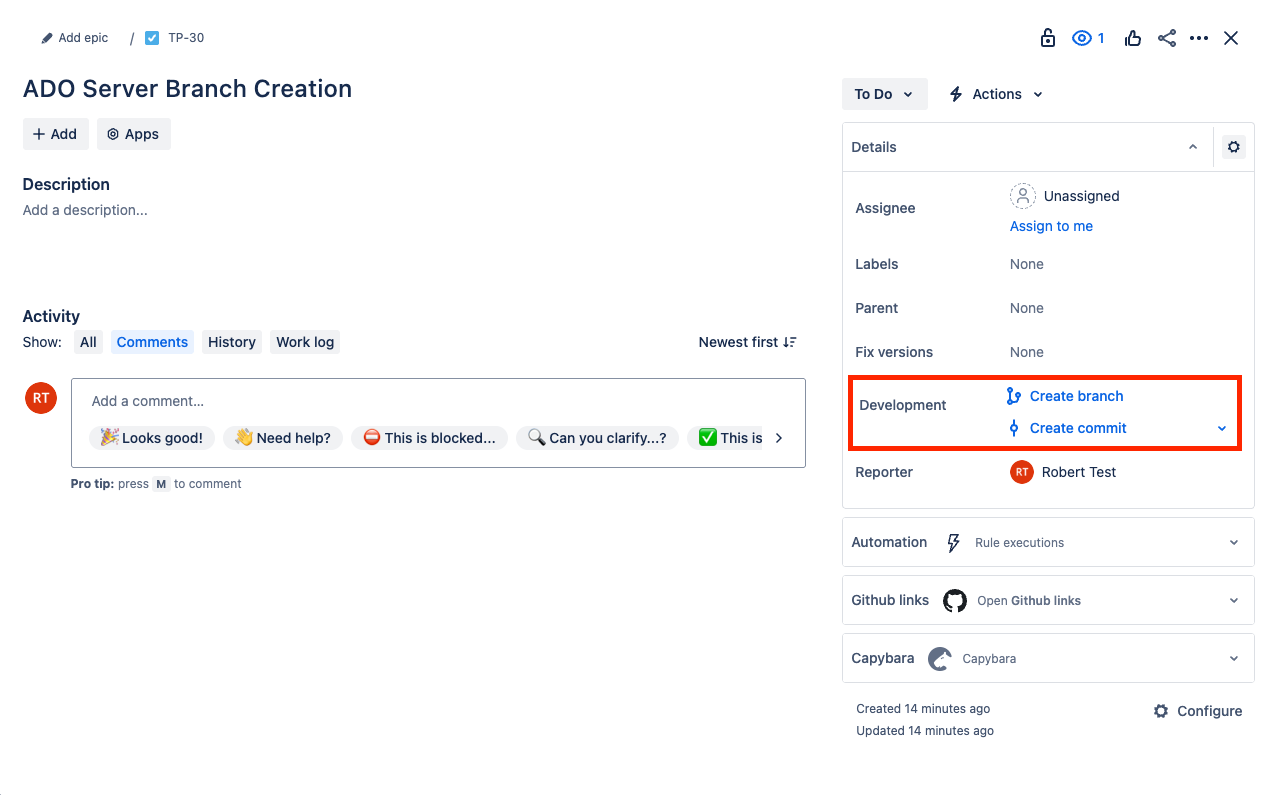
Task: Click the Automation rule executions lightning icon
Action: 953,542
